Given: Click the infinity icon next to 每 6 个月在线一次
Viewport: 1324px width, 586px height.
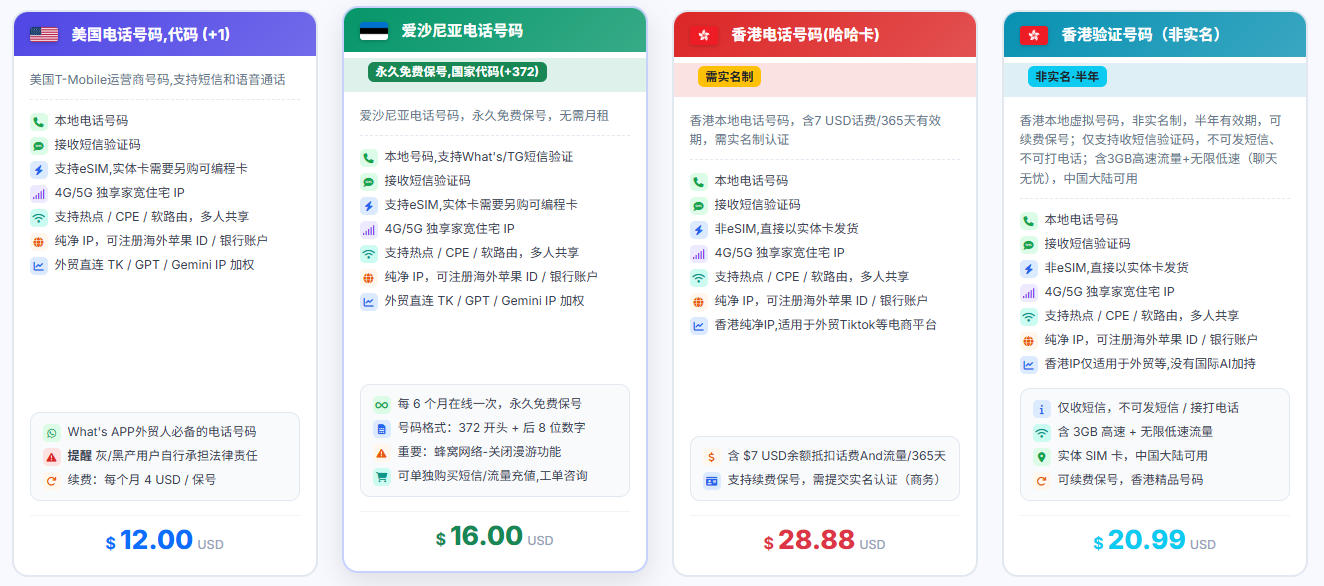Looking at the screenshot, I should (381, 405).
